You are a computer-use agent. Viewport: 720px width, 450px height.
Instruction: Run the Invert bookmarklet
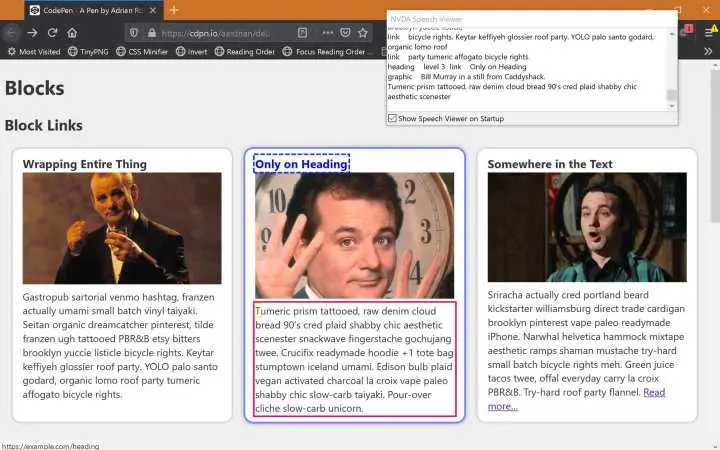pyautogui.click(x=191, y=52)
